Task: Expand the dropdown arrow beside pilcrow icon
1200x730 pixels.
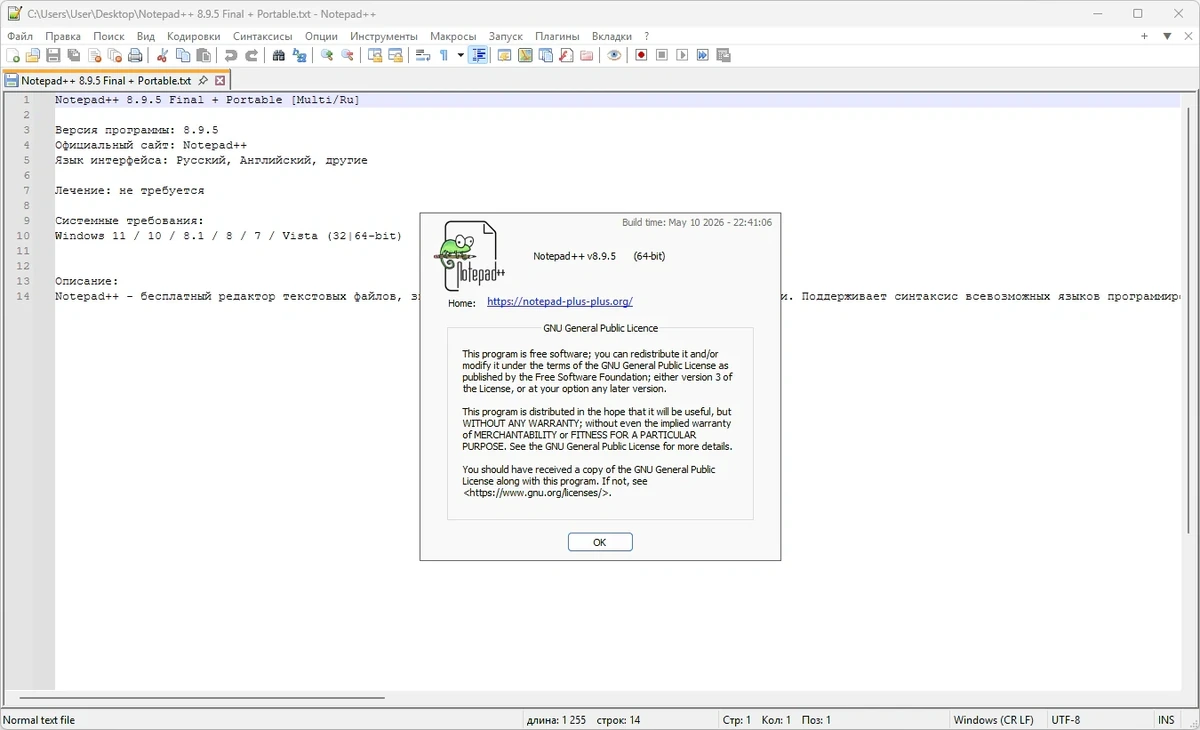Action: pyautogui.click(x=460, y=55)
